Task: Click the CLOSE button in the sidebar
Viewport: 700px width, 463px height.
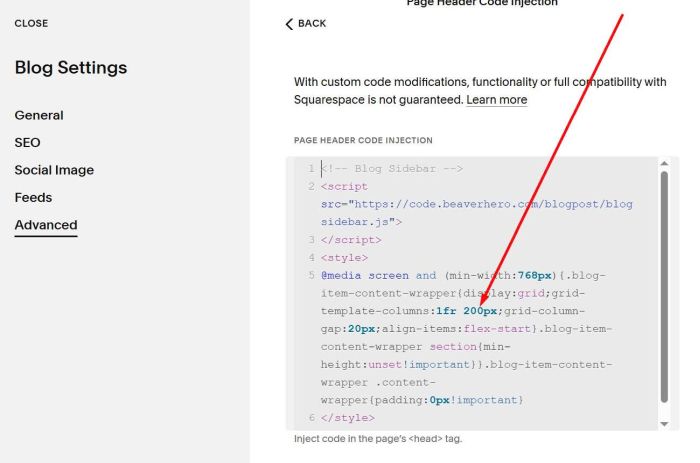Action: [x=31, y=23]
